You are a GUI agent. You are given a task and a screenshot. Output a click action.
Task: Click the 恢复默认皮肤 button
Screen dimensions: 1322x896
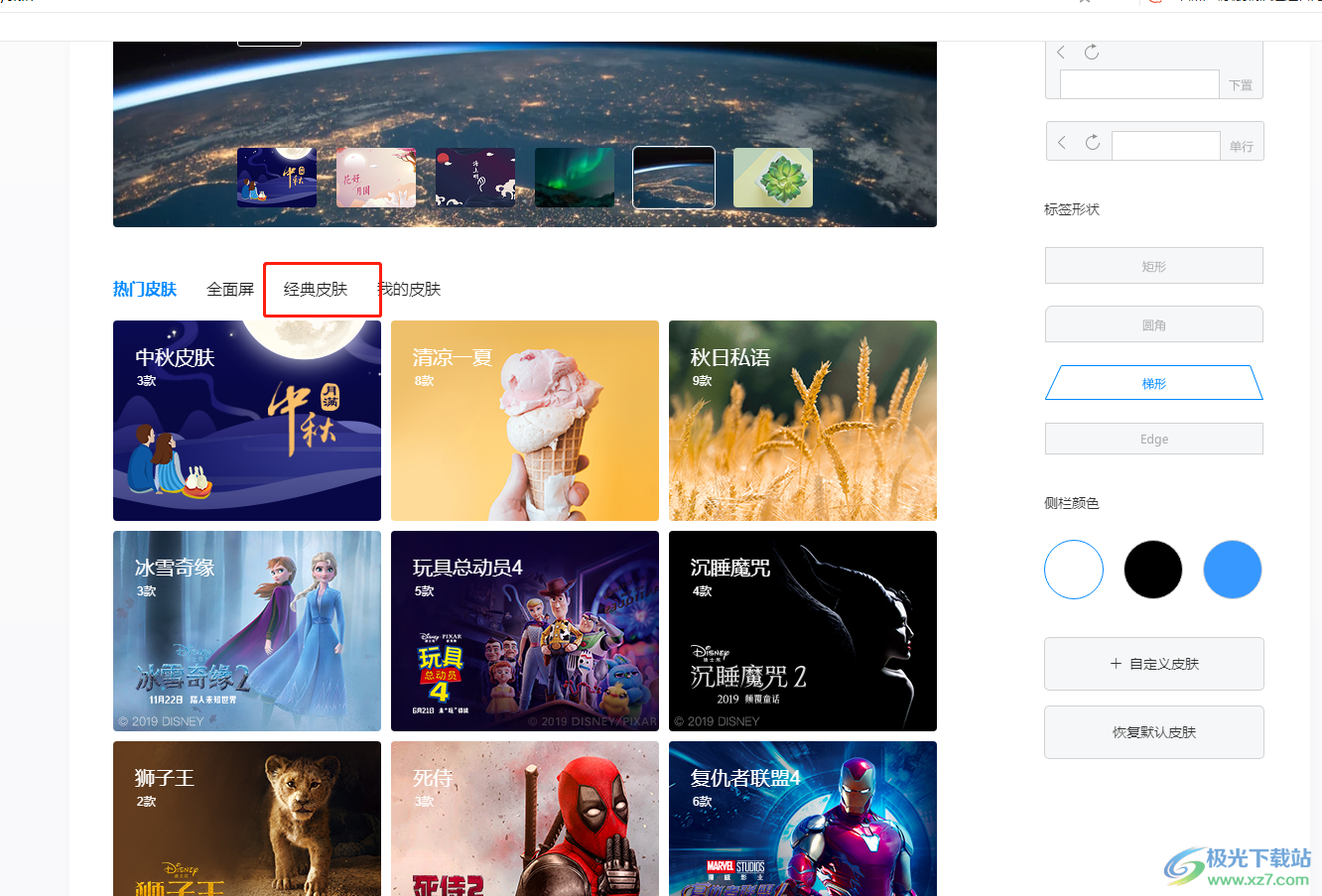[1154, 732]
